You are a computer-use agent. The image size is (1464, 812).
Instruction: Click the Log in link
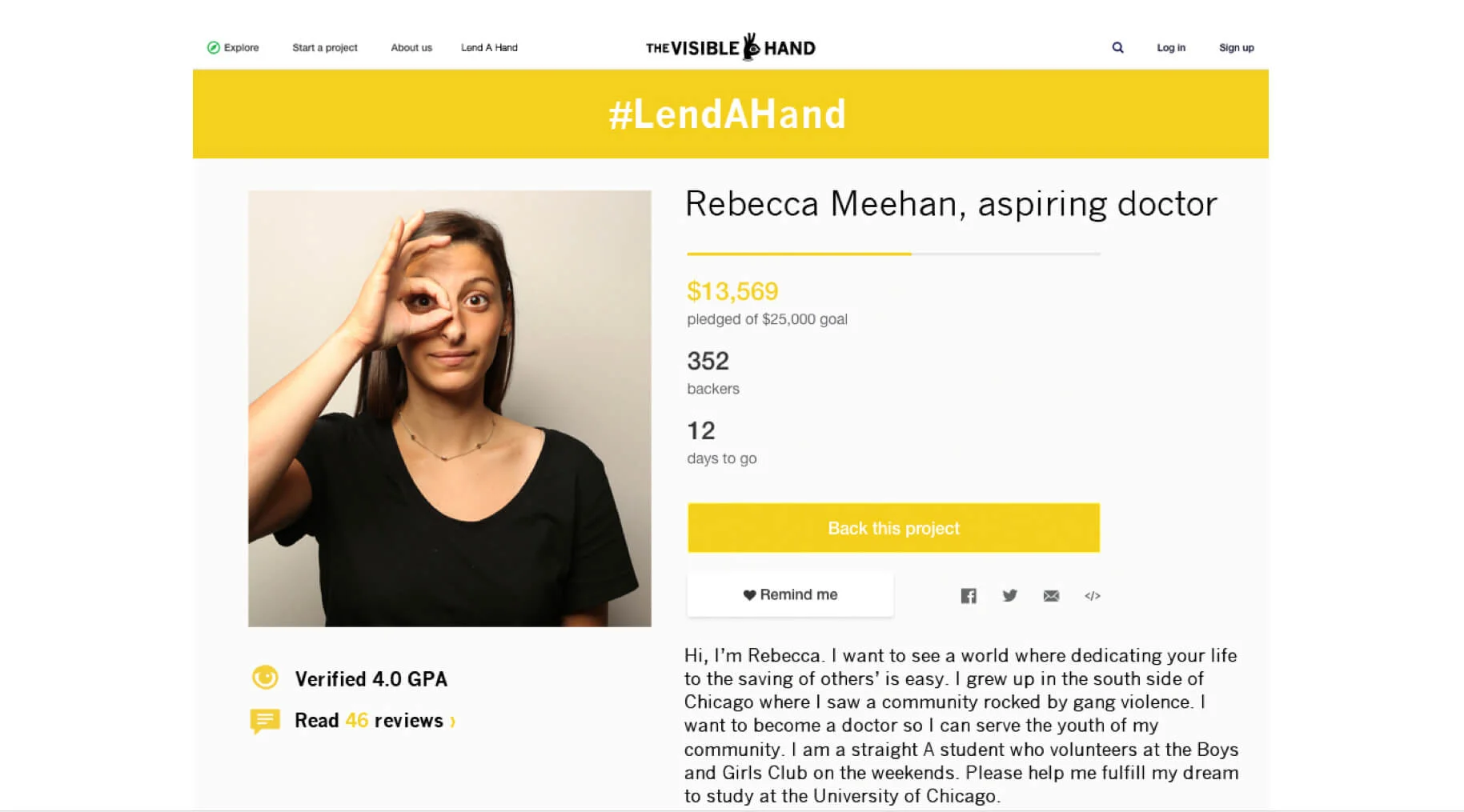[1171, 47]
